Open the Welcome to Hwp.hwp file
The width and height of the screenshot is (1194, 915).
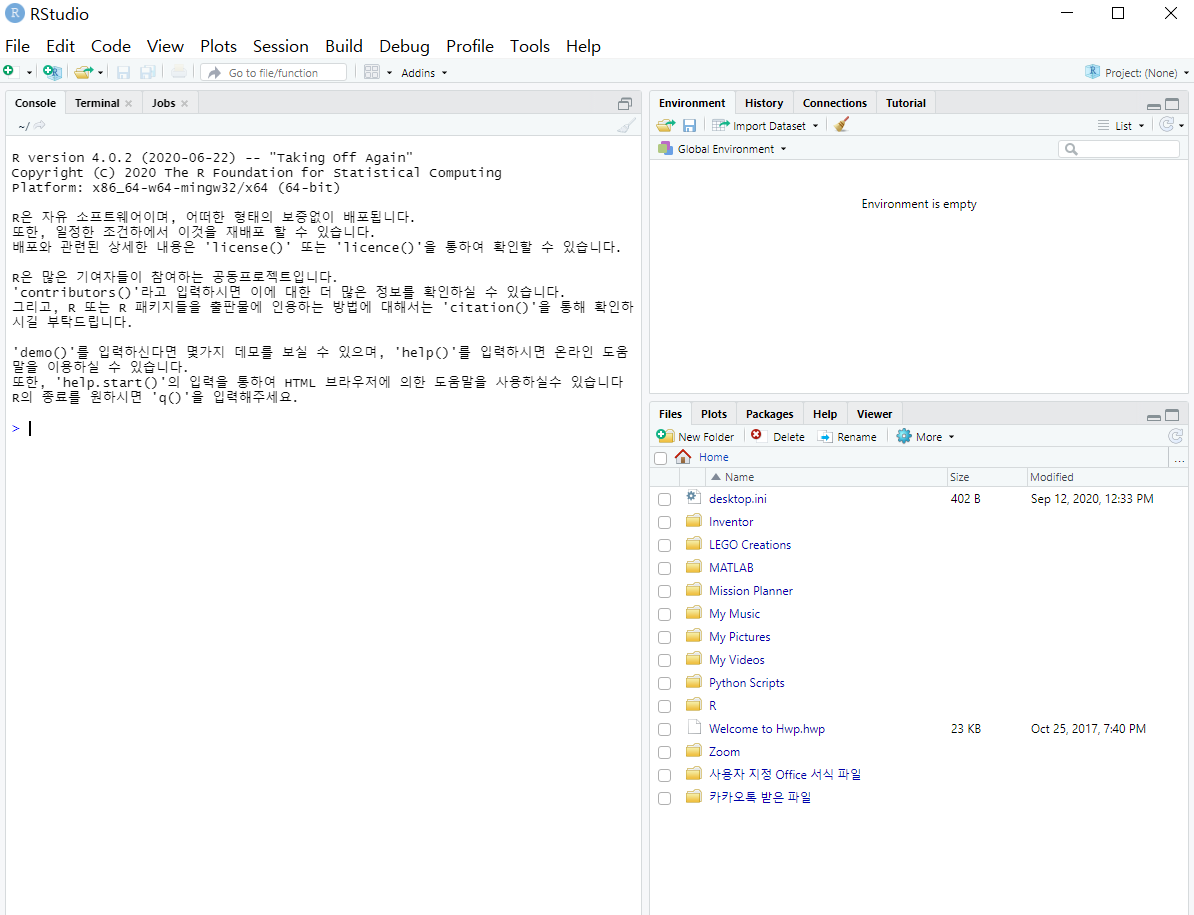[767, 728]
